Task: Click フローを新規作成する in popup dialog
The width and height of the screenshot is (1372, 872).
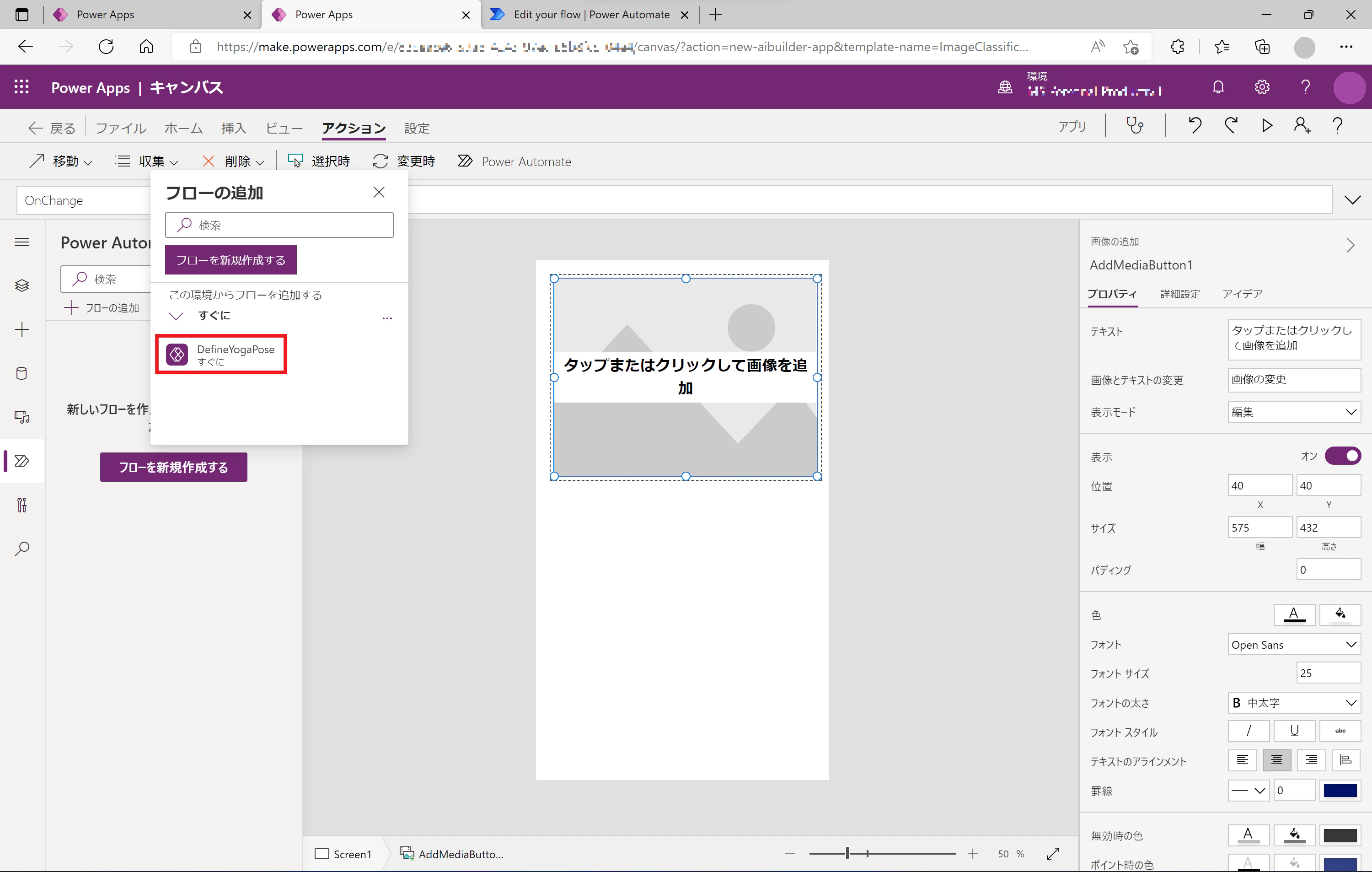Action: (x=231, y=260)
